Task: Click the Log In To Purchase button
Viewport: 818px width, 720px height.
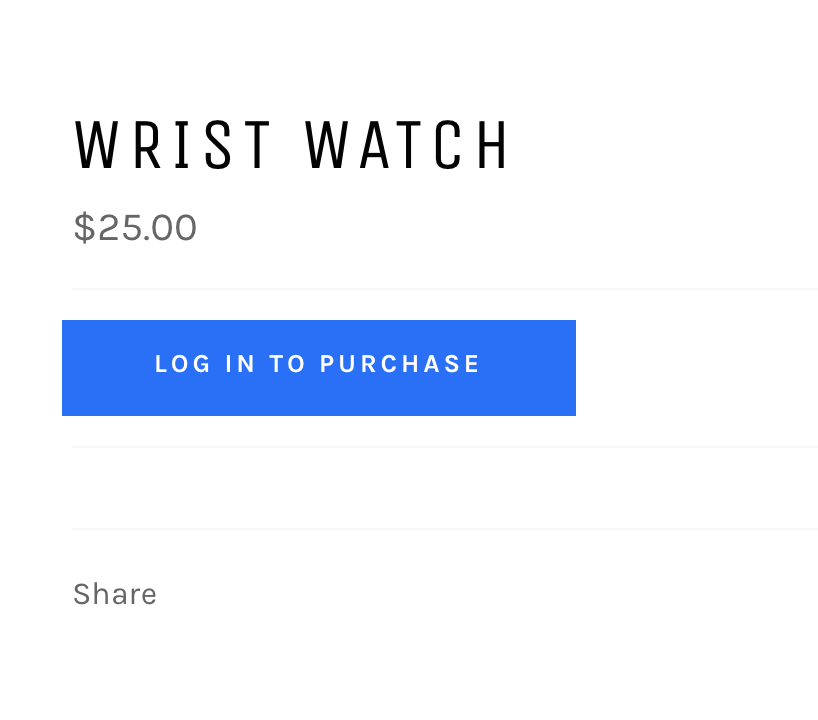Action: pos(318,367)
